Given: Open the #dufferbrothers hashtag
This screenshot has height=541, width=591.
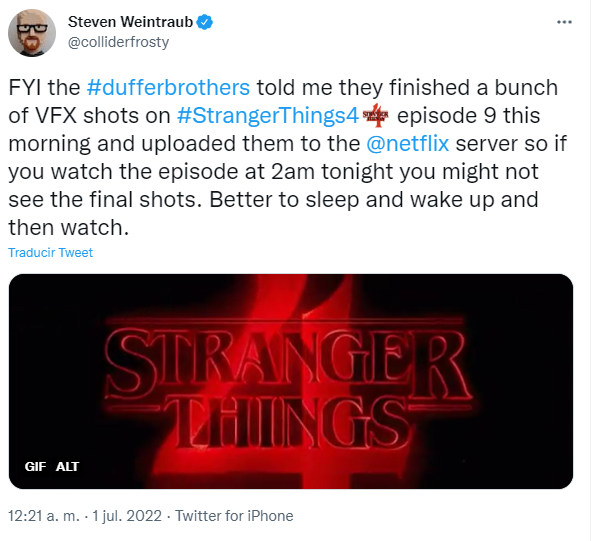Looking at the screenshot, I should 168,87.
